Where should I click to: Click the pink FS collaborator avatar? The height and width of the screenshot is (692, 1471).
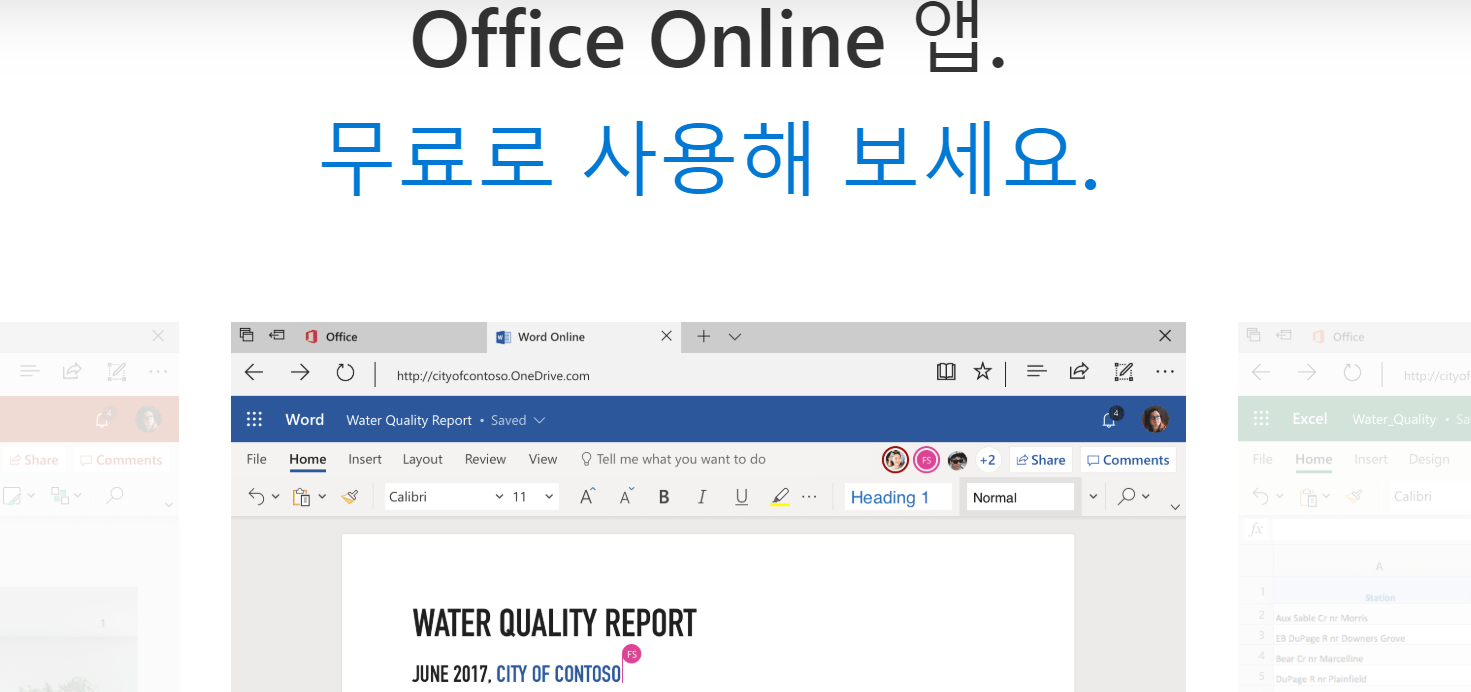click(x=926, y=460)
